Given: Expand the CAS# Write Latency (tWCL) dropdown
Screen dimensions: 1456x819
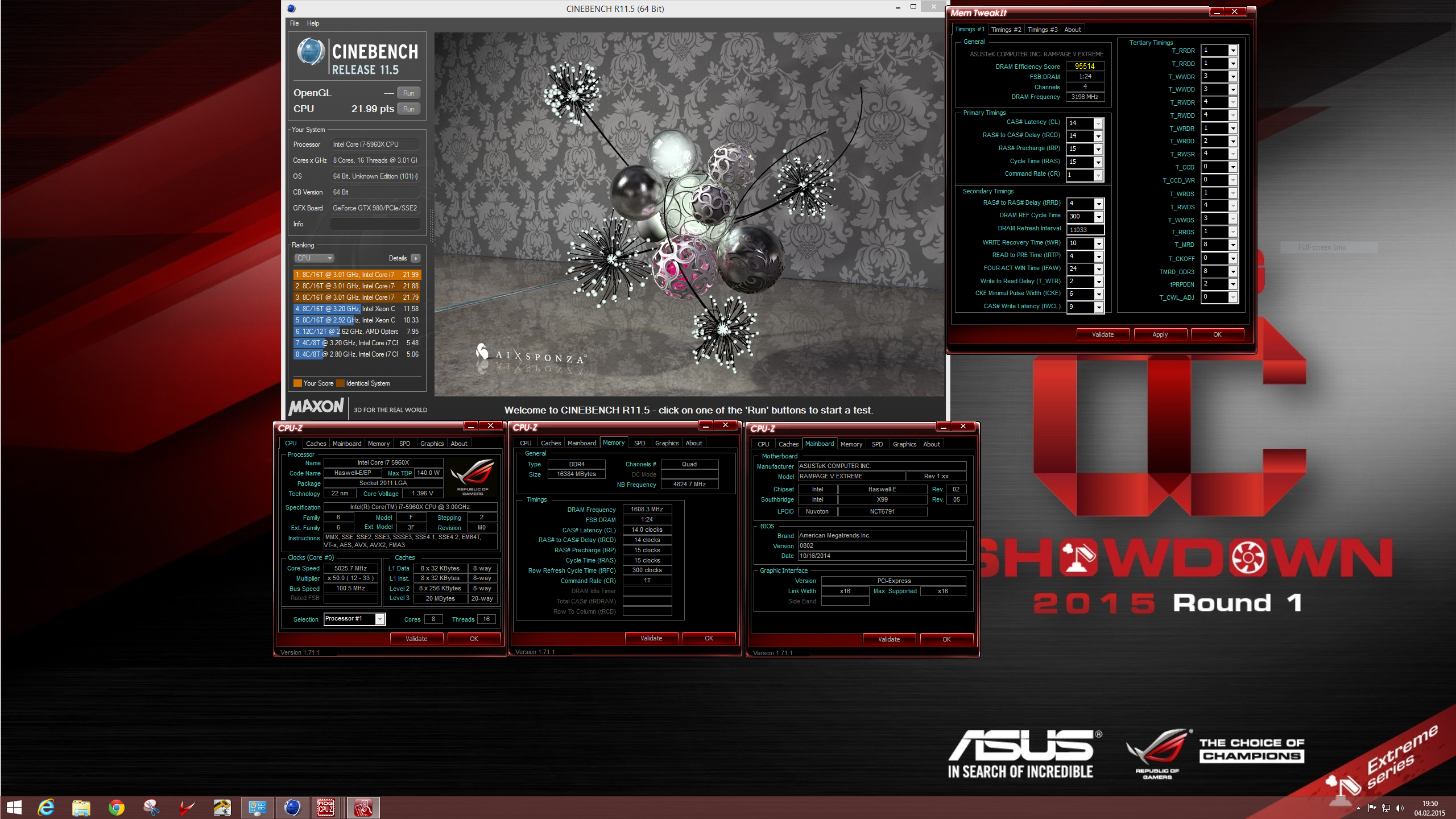Looking at the screenshot, I should (x=1098, y=307).
